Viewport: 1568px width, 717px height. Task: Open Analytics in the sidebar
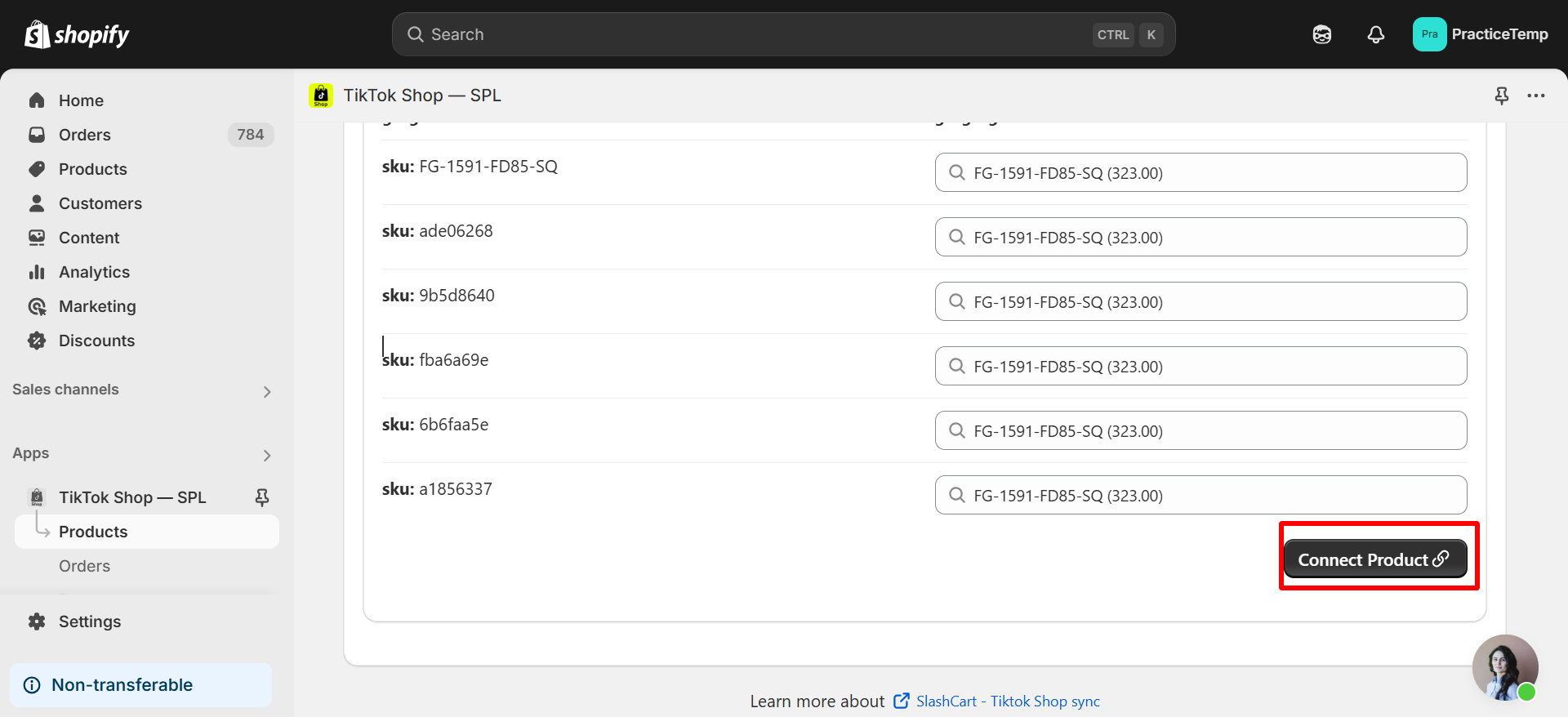coord(94,272)
